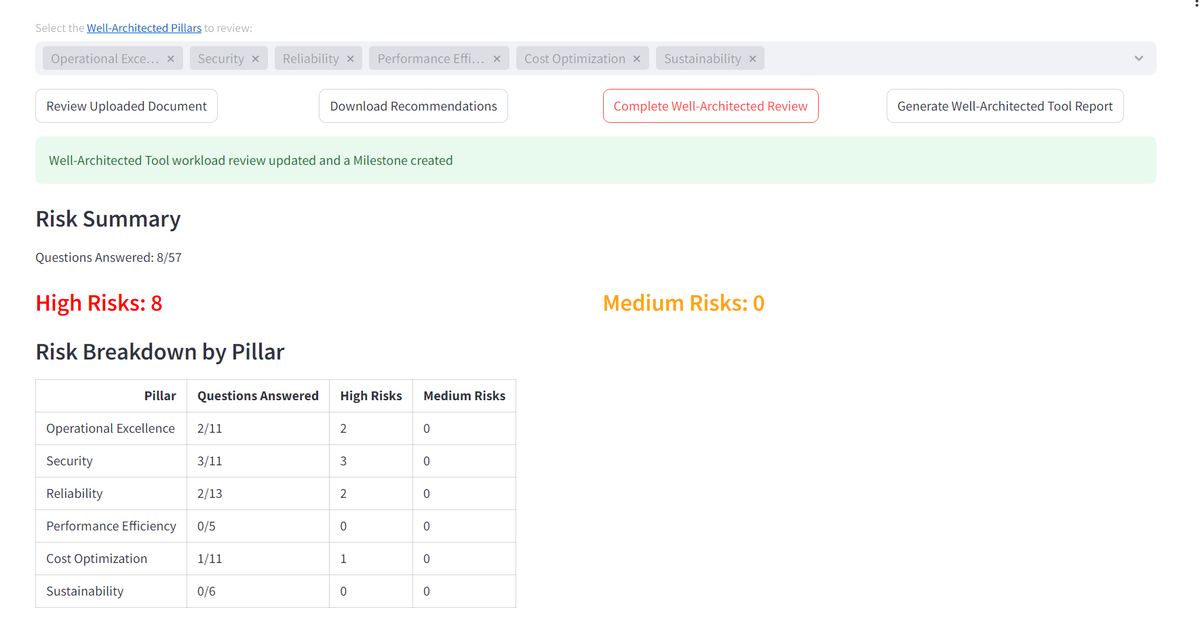1200x641 pixels.
Task: Click the milestone created success message
Action: click(596, 160)
